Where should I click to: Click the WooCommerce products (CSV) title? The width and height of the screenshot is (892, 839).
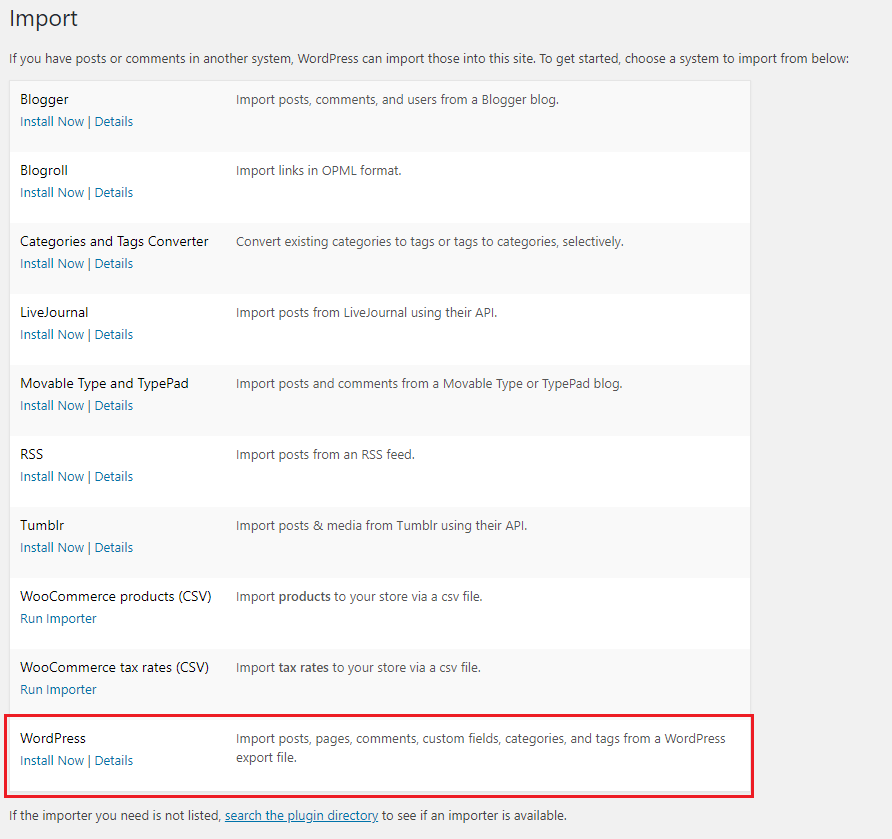(115, 597)
